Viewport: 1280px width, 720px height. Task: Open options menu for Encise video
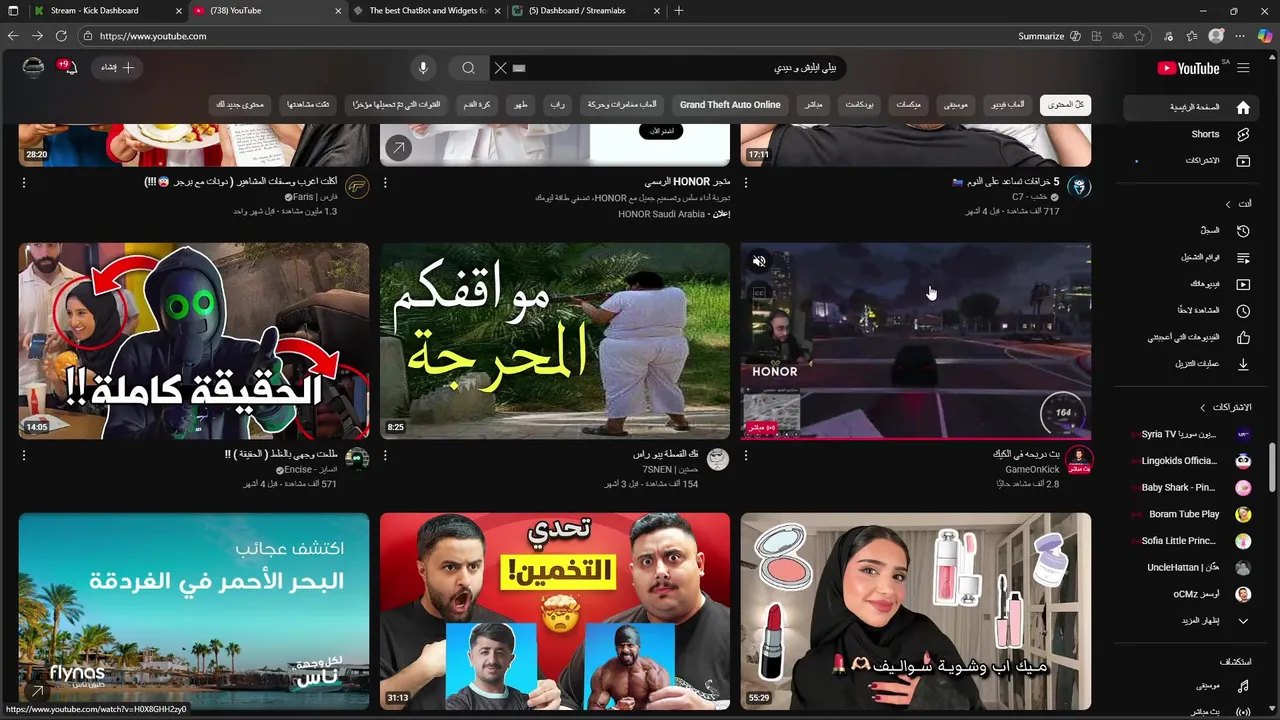point(24,455)
